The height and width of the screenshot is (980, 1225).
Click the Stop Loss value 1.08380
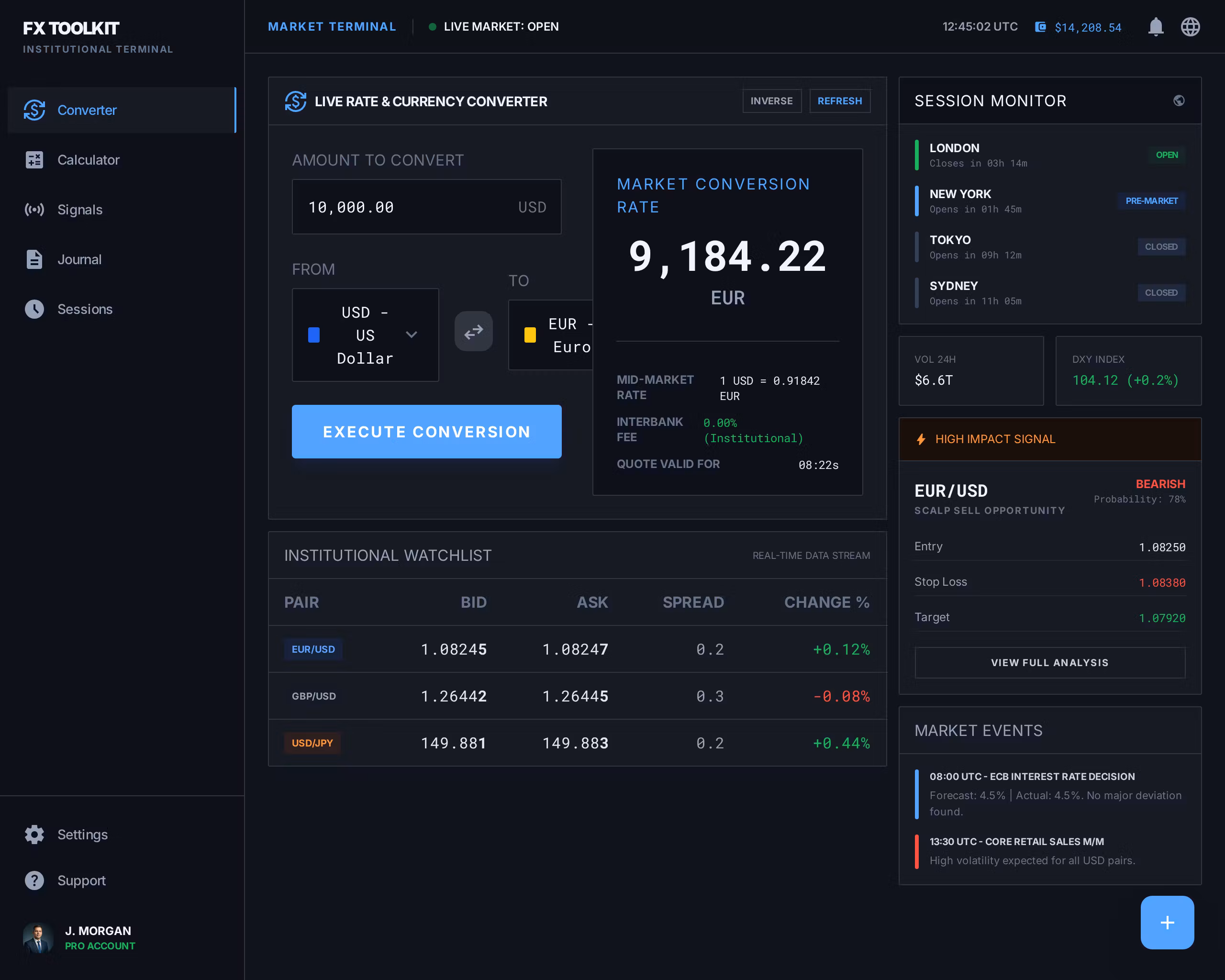[1162, 582]
